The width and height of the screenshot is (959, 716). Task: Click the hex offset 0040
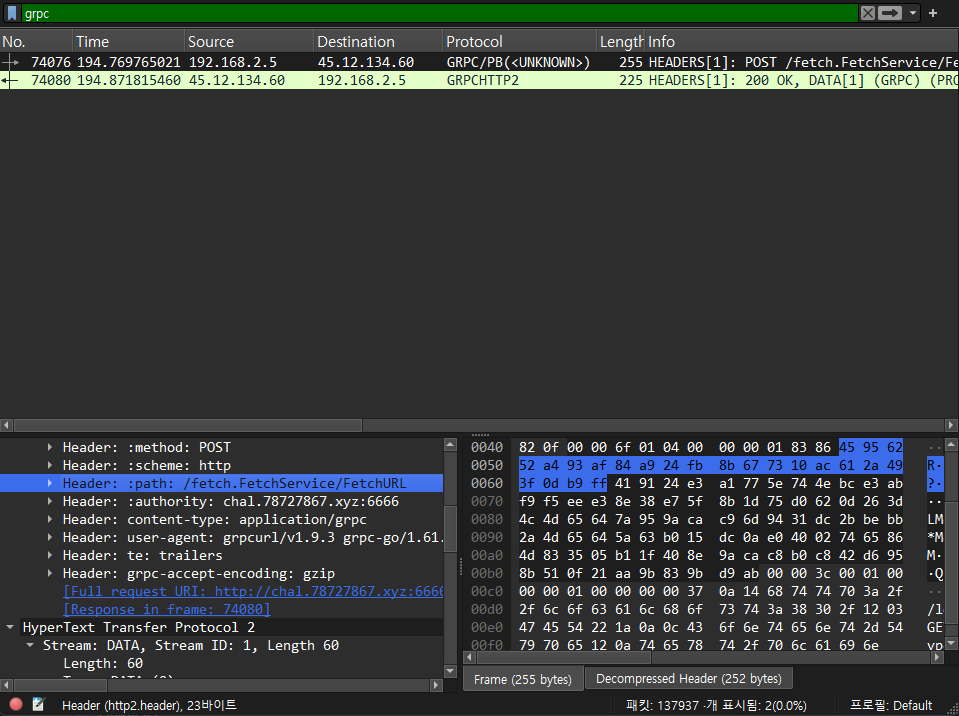pos(487,448)
